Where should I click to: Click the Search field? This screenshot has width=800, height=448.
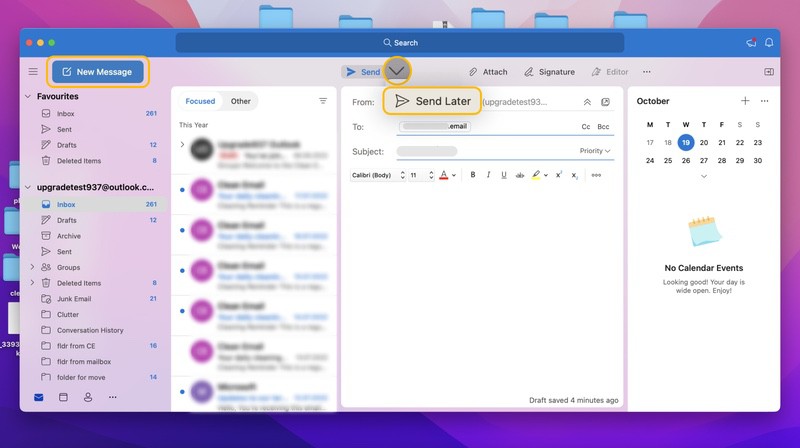(400, 43)
